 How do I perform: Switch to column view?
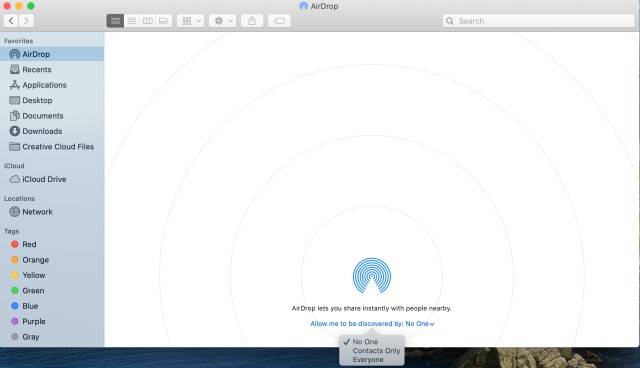tap(147, 21)
